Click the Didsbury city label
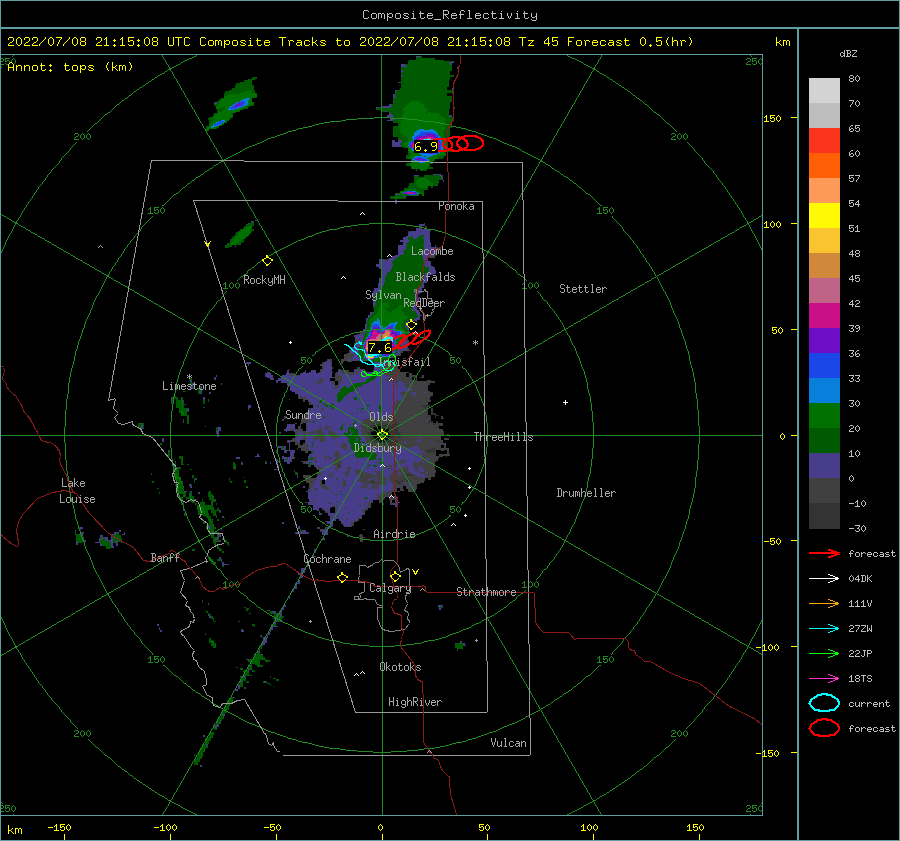Image resolution: width=900 pixels, height=841 pixels. point(377,448)
